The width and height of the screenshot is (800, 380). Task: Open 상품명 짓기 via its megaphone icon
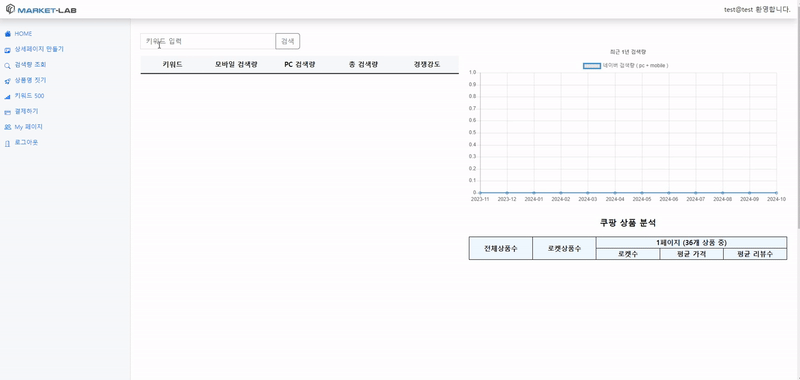click(7, 81)
